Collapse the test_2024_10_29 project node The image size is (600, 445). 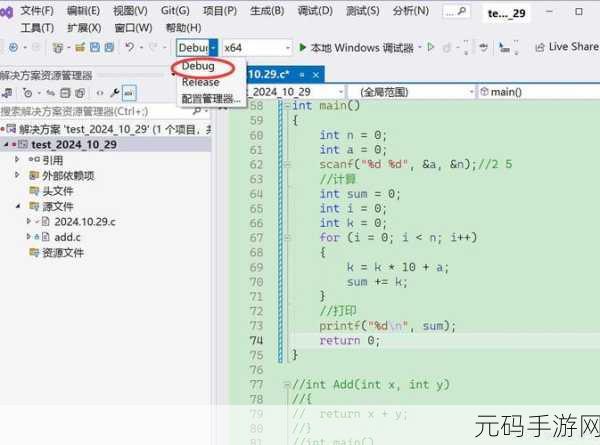(x=6, y=145)
